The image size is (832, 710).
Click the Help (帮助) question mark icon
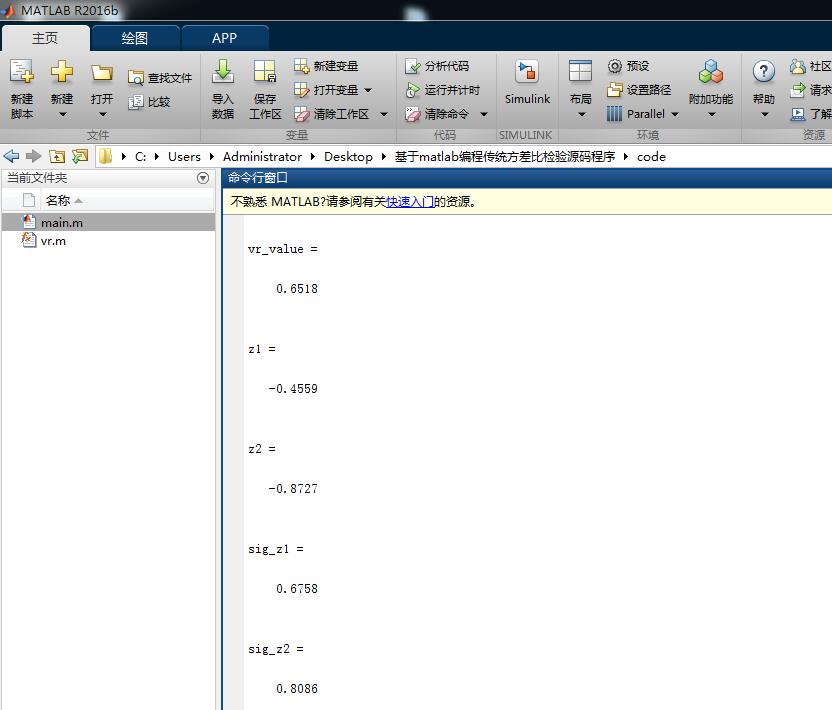click(x=764, y=71)
